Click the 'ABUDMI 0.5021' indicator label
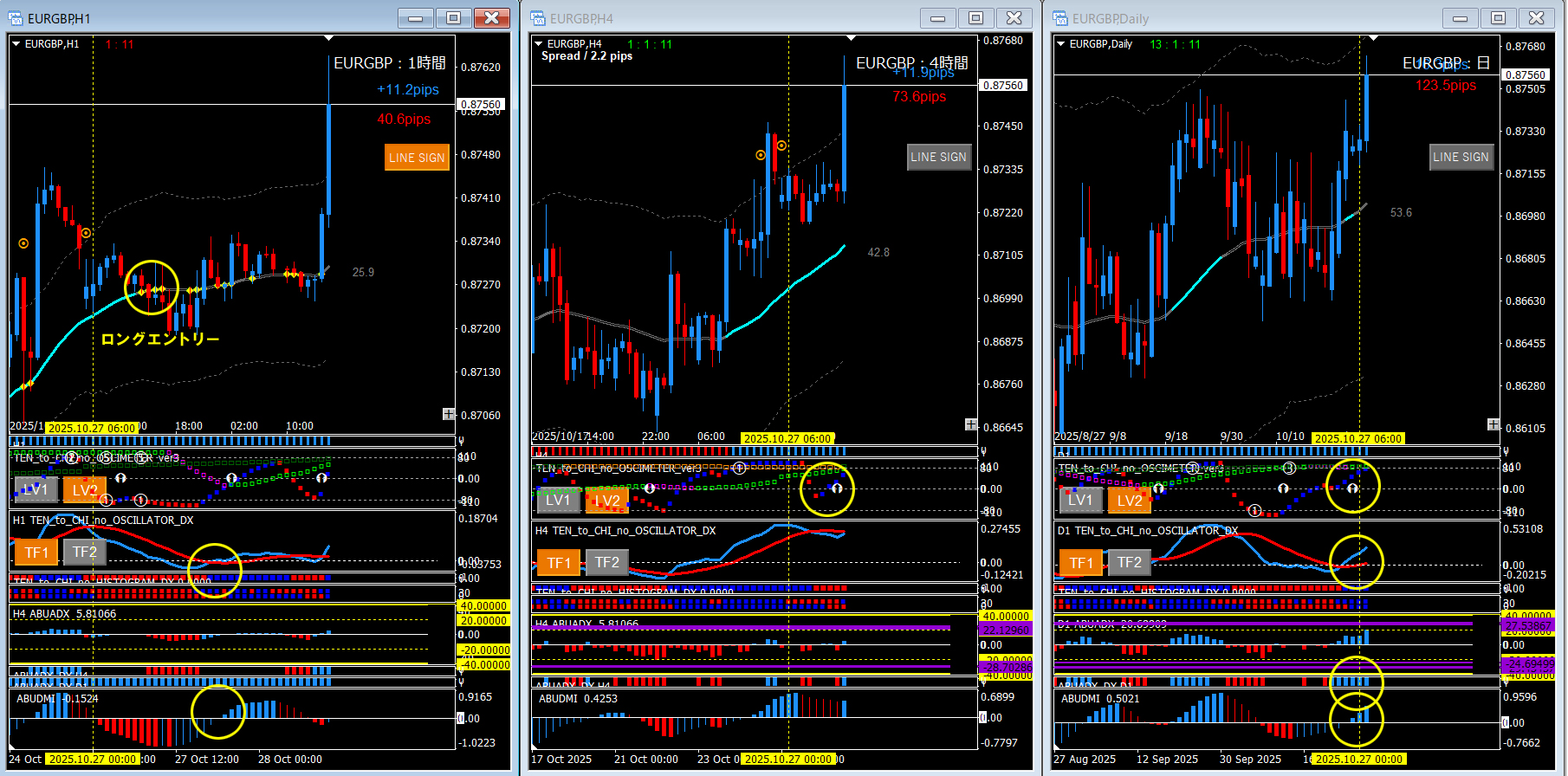Image resolution: width=1568 pixels, height=776 pixels. pyautogui.click(x=1100, y=699)
